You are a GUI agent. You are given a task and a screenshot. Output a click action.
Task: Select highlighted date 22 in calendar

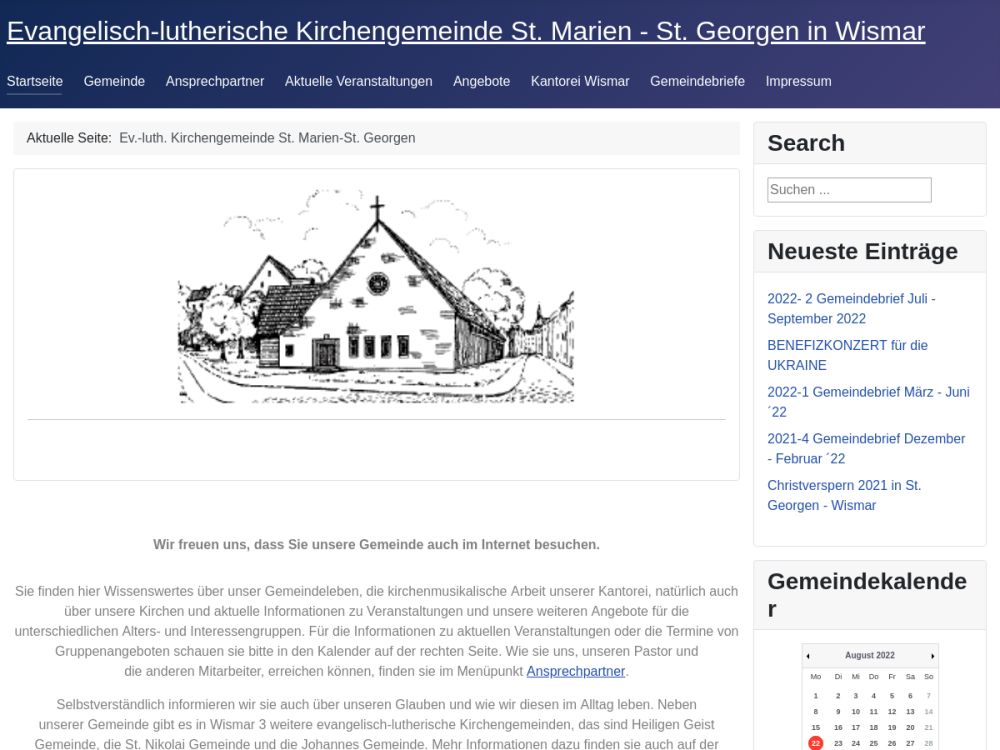click(815, 743)
